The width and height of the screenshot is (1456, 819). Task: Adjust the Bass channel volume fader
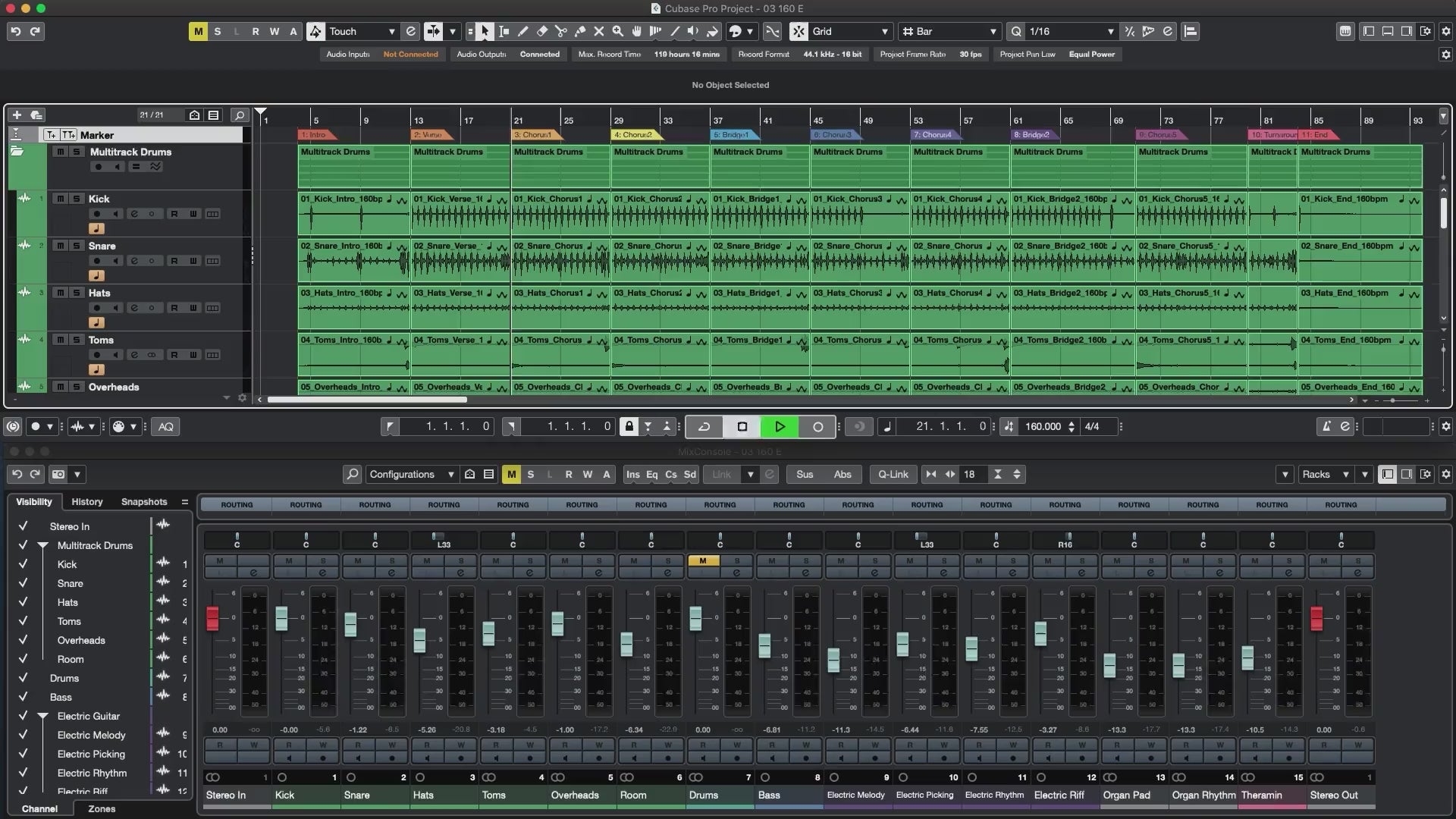(764, 645)
